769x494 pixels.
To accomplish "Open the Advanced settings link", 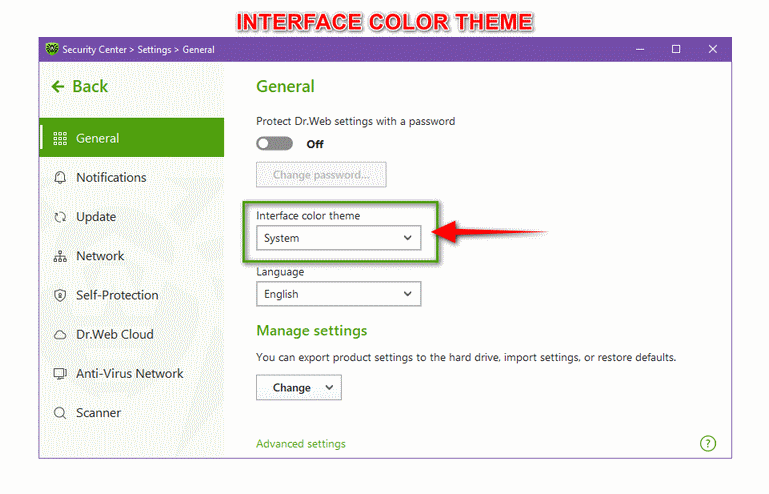I will (301, 444).
